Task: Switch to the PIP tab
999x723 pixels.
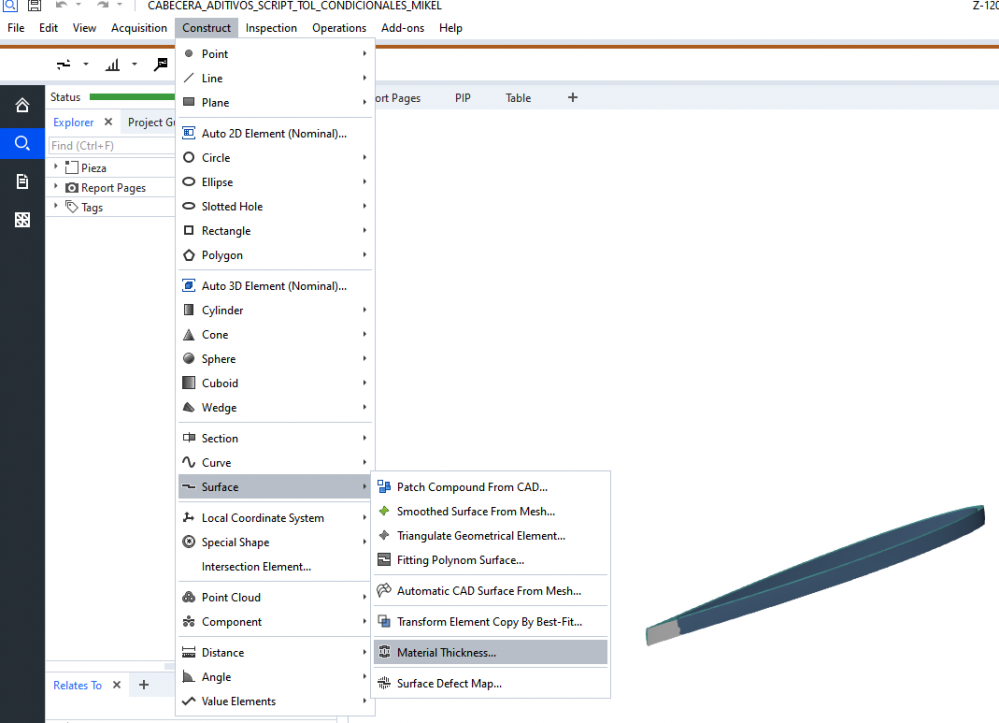Action: point(462,98)
